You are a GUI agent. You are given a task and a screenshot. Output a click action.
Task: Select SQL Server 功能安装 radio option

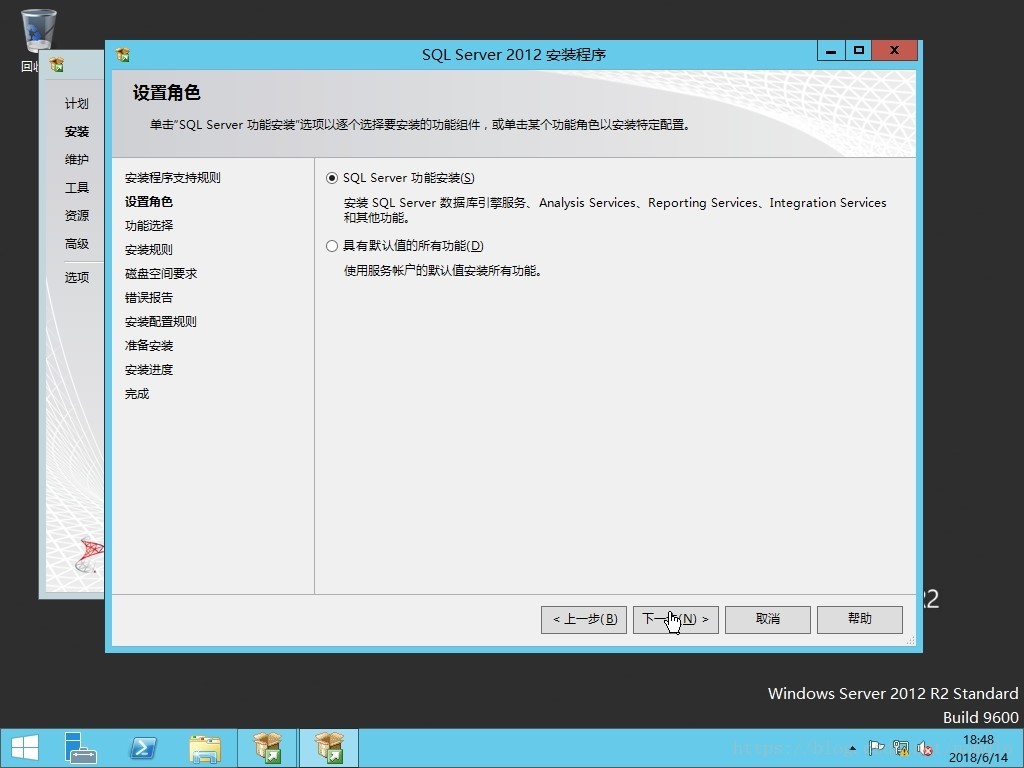point(332,178)
